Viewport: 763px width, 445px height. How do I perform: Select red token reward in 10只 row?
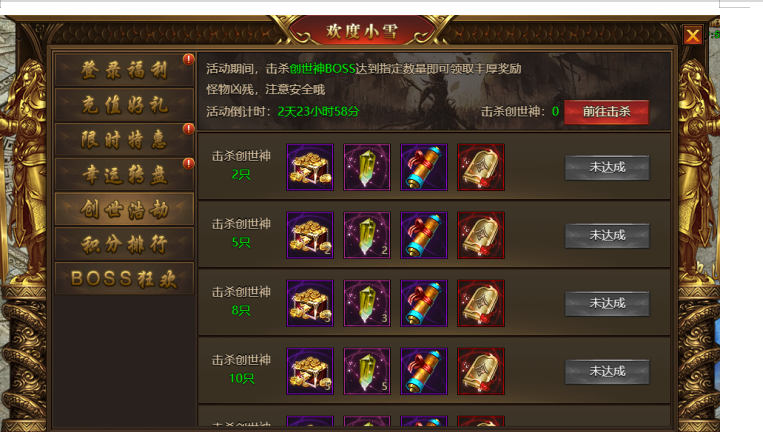[x=481, y=371]
